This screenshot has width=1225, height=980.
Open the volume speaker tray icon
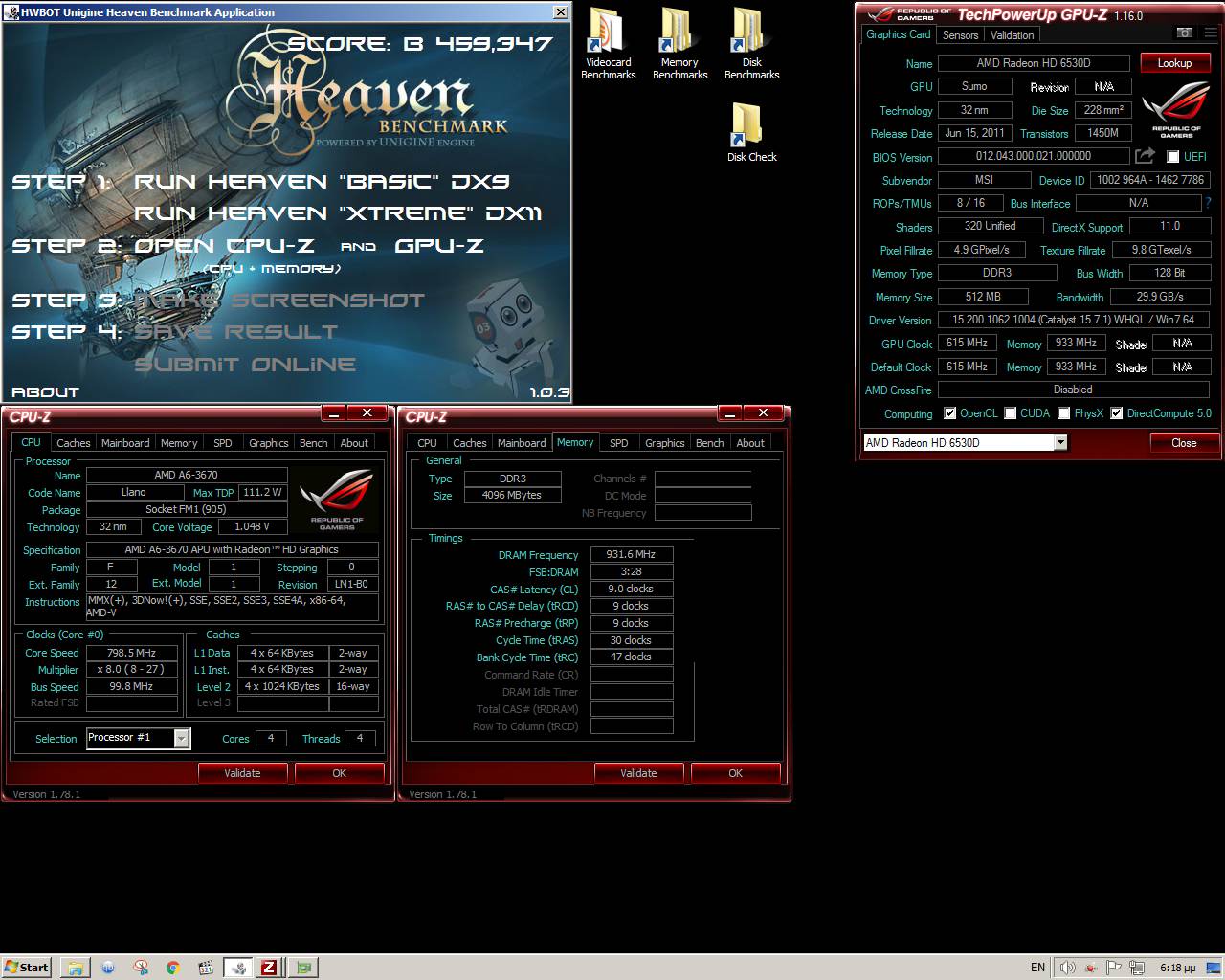tap(1067, 968)
